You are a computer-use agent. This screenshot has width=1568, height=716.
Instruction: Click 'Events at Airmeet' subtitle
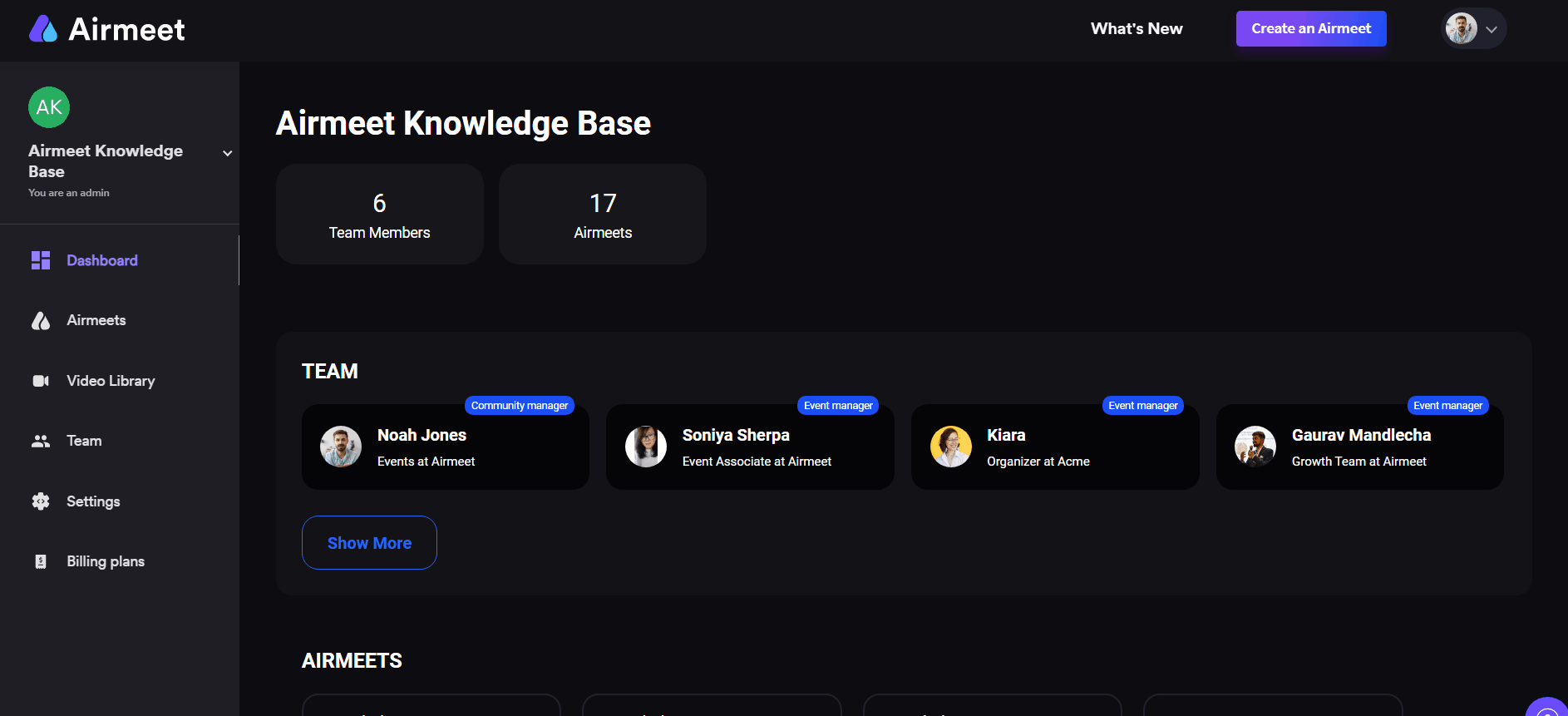coord(426,462)
